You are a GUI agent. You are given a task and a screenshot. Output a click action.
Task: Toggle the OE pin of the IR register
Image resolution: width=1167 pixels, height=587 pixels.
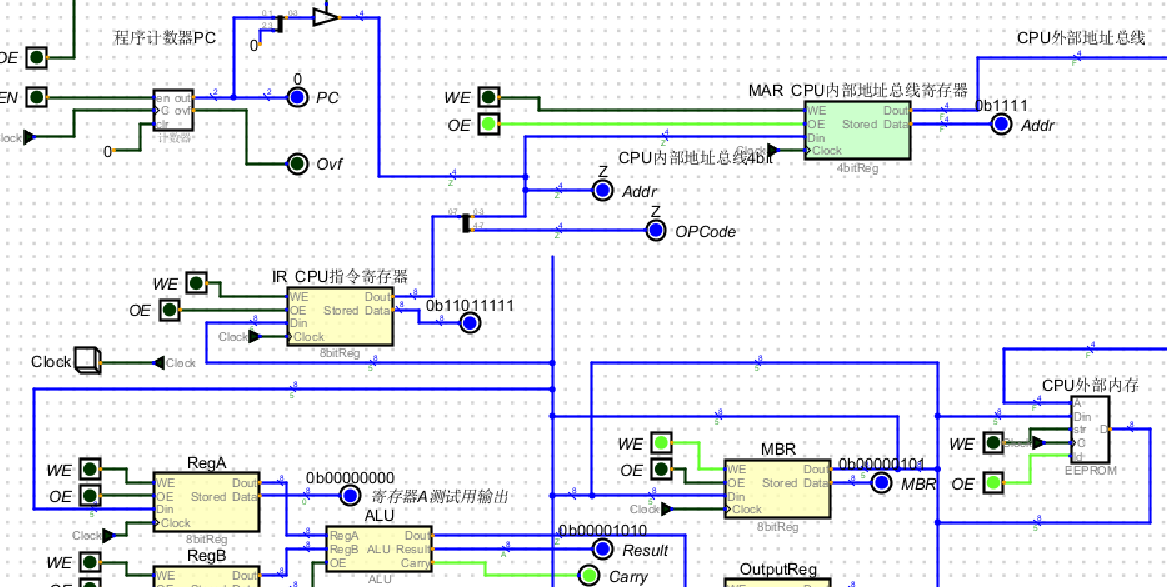[x=170, y=309]
